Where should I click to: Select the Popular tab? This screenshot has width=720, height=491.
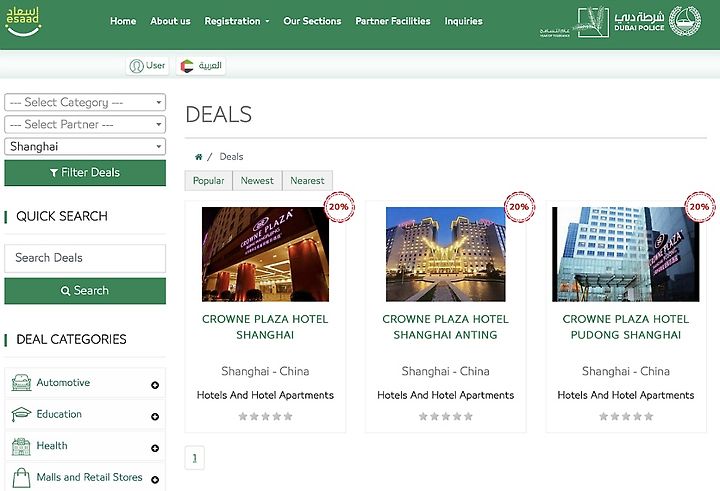coord(208,181)
